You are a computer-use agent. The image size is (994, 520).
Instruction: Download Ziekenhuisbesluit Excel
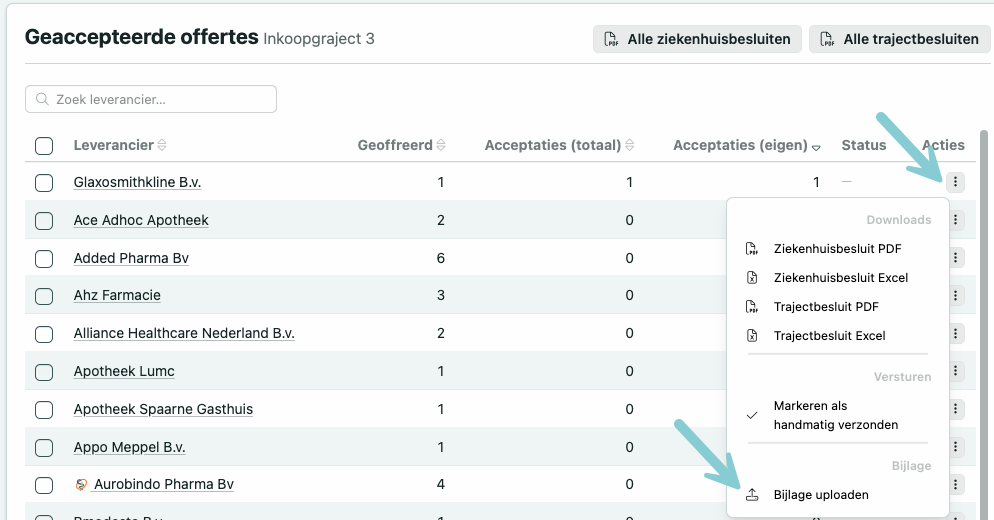[837, 278]
